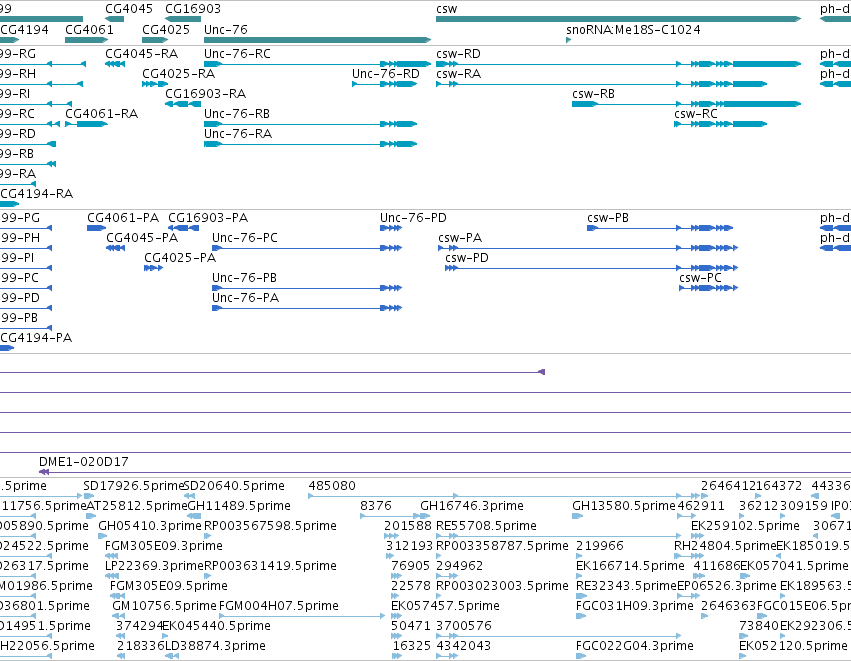Select the CG4061 gene label
This screenshot has width=851, height=661.
[90, 29]
